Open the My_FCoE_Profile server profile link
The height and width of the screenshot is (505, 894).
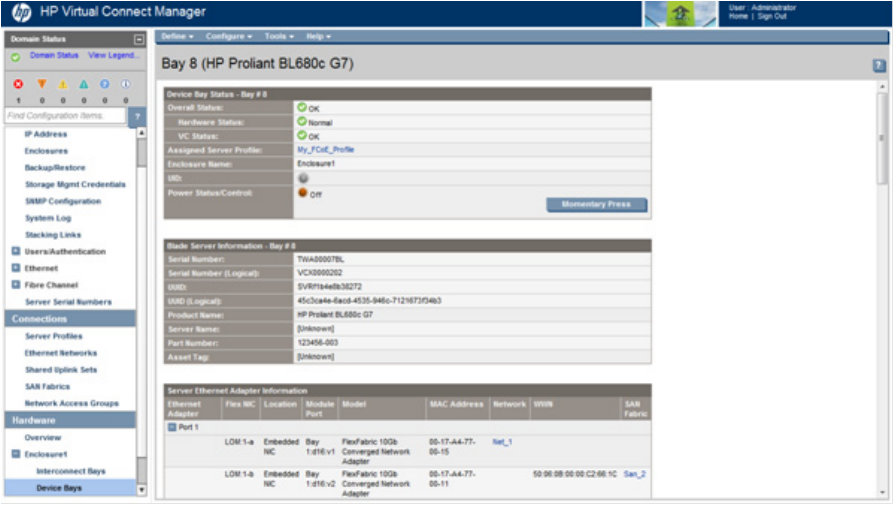(326, 149)
